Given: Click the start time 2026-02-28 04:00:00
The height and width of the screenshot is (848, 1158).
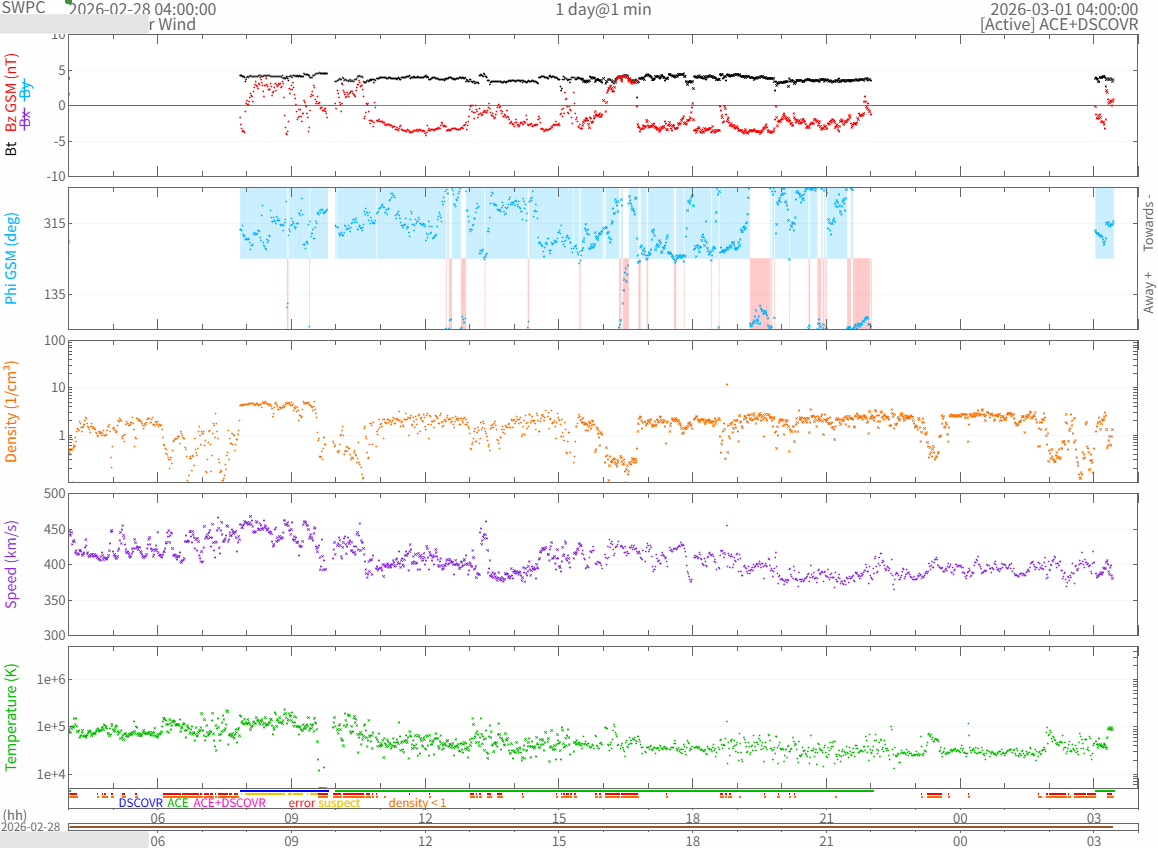Looking at the screenshot, I should tap(142, 9).
